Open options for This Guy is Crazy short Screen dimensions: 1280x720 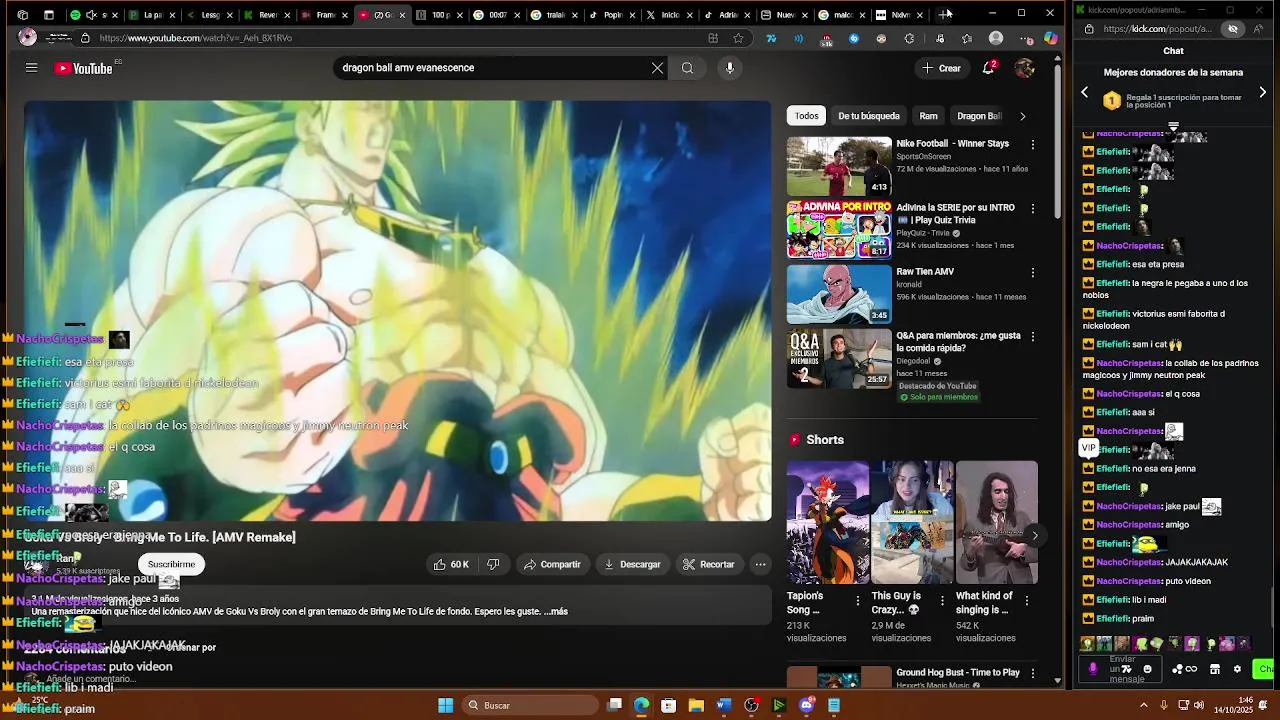click(x=942, y=600)
